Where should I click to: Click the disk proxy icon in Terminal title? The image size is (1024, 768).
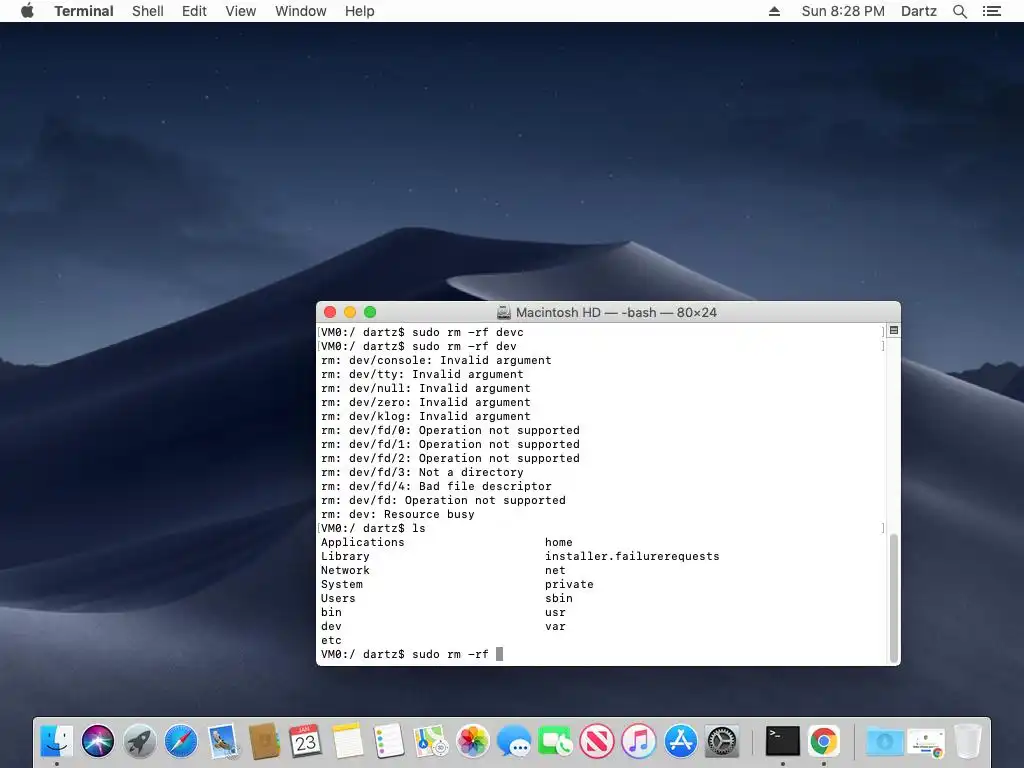(x=504, y=313)
